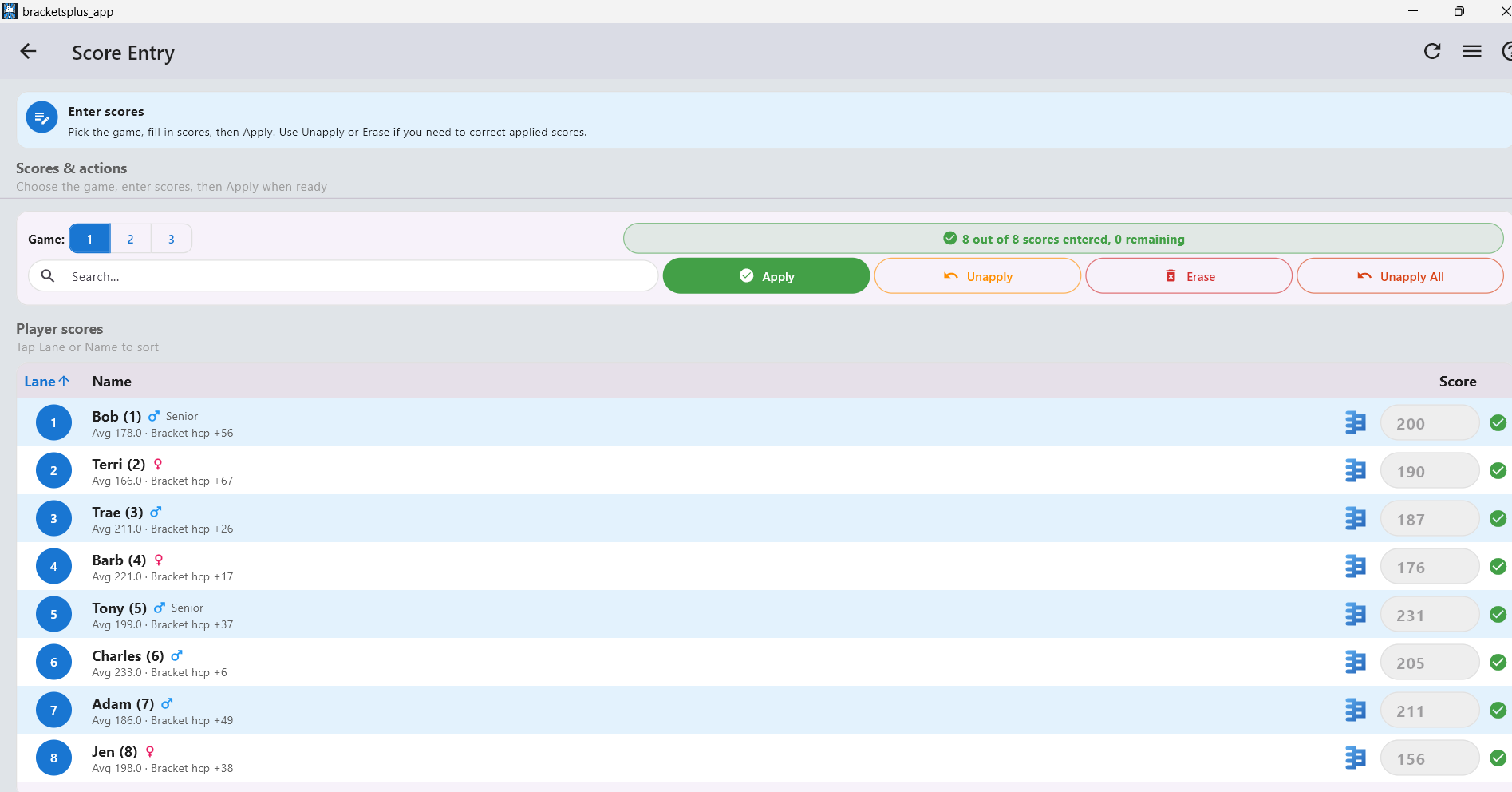The width and height of the screenshot is (1512, 792).
Task: Open bracket icon for Bob's row
Action: pos(1355,422)
